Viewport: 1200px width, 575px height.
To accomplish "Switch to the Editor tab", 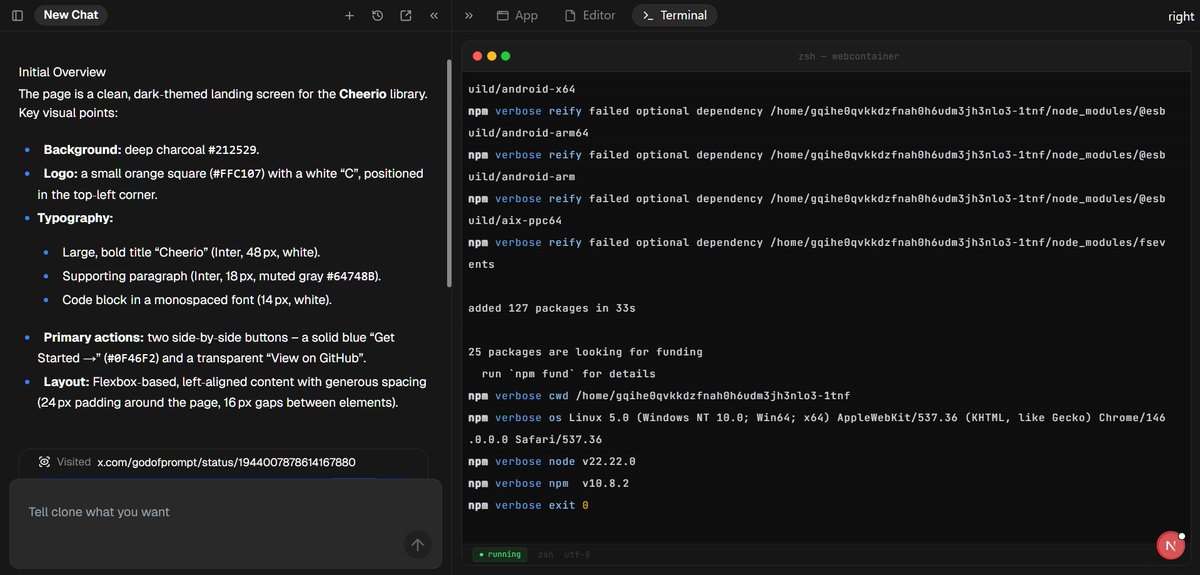I will coord(590,15).
